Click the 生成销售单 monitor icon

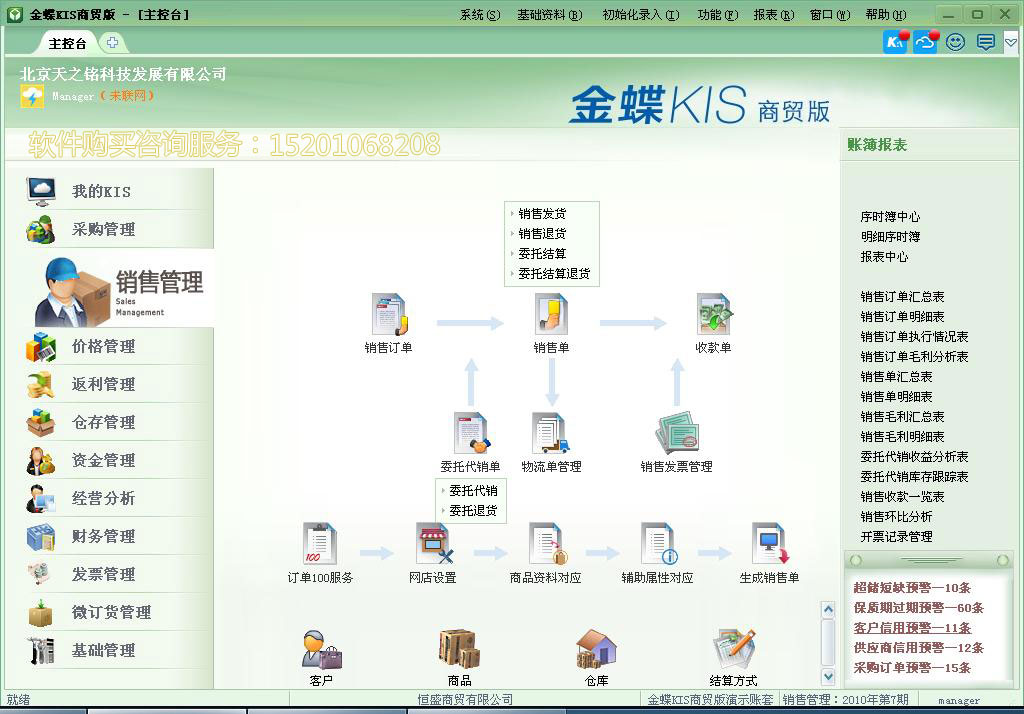(x=768, y=544)
